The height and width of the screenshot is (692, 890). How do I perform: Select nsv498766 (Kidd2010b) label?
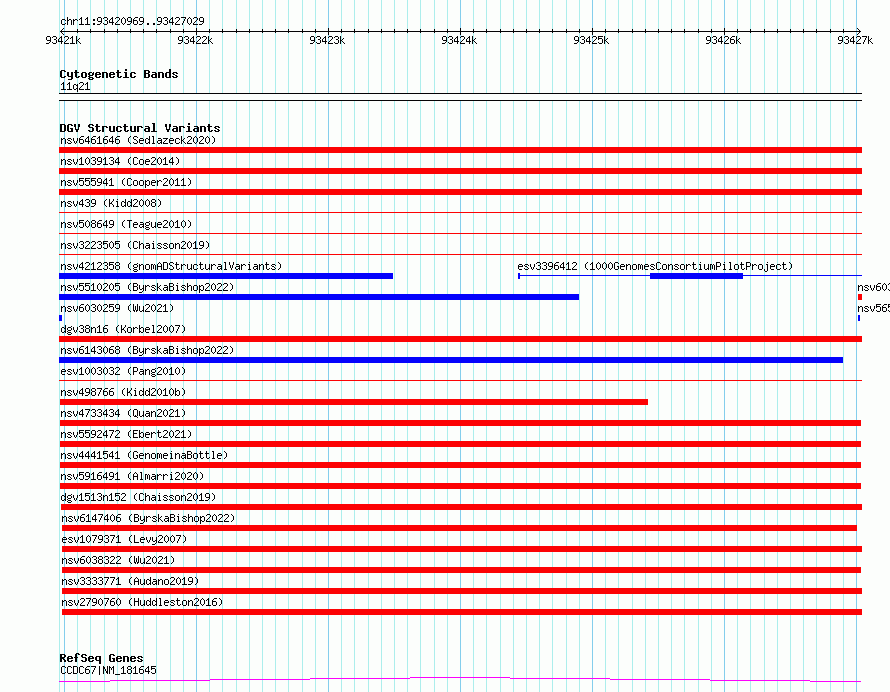click(123, 392)
